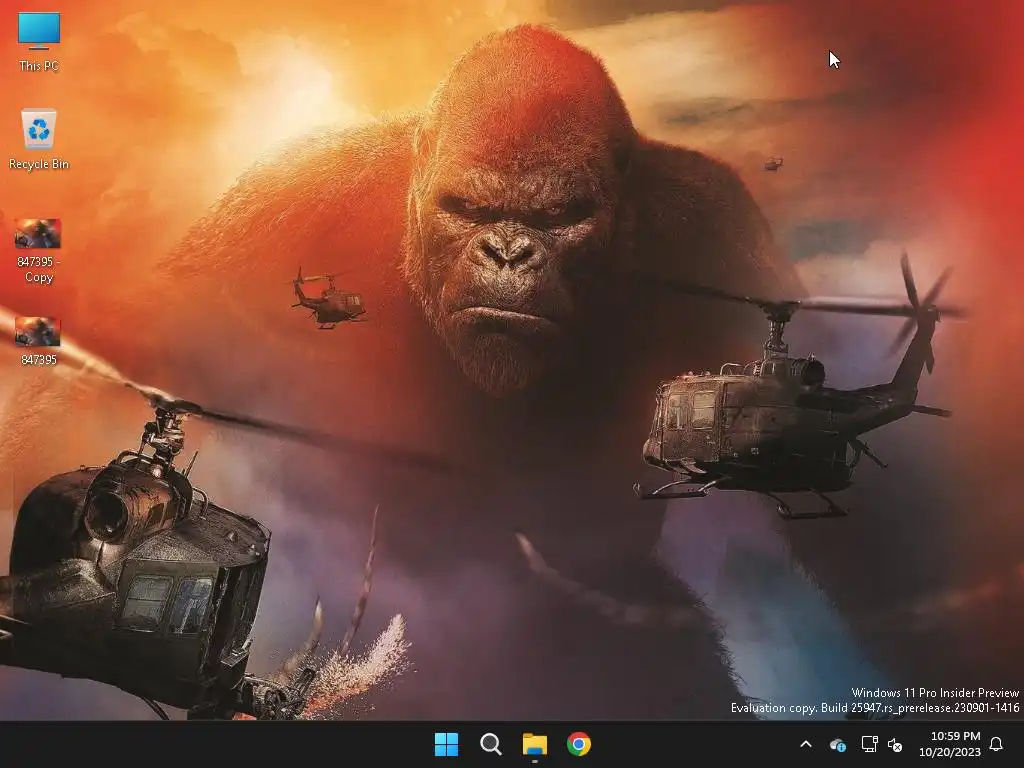Select the '847395 - Copy' image file
This screenshot has width=1024, height=768.
[x=39, y=251]
